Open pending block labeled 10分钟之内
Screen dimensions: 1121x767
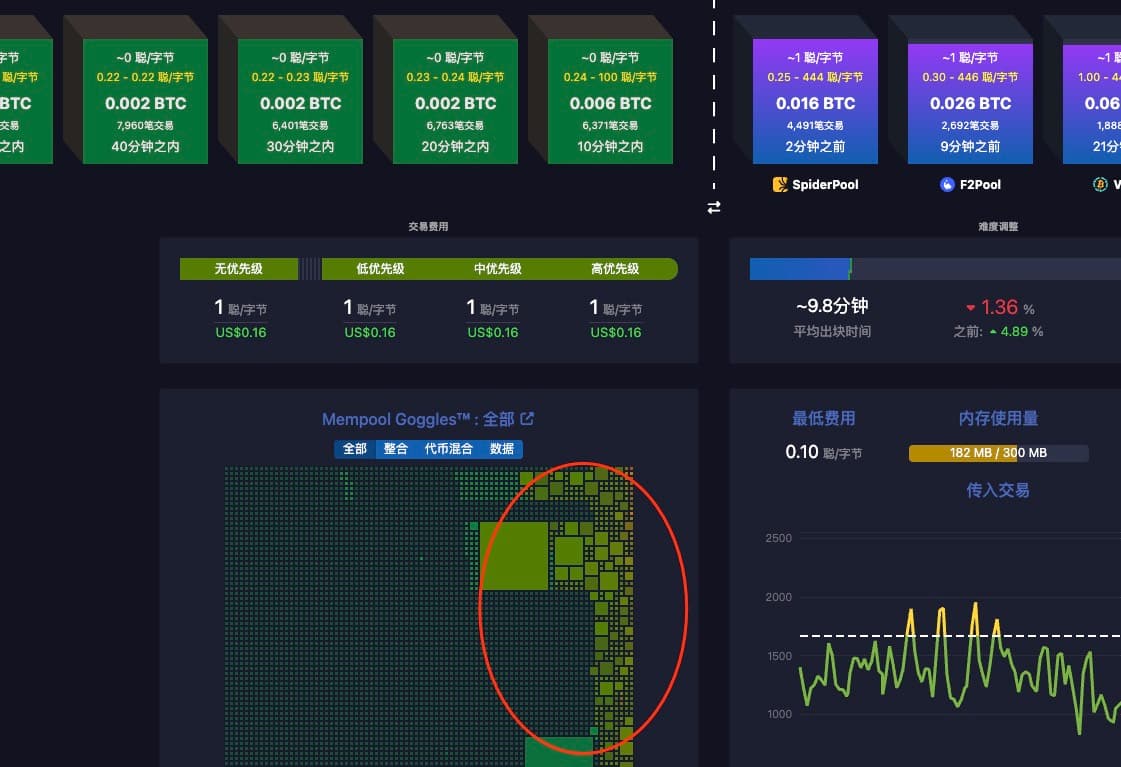click(610, 101)
